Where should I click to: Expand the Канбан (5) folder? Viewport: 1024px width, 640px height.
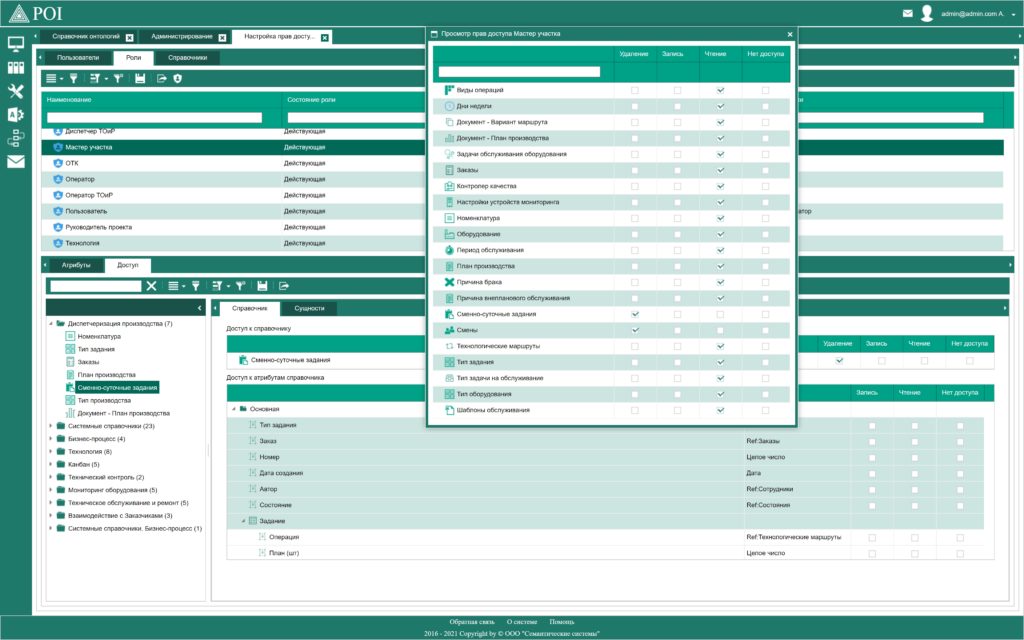tap(51, 464)
